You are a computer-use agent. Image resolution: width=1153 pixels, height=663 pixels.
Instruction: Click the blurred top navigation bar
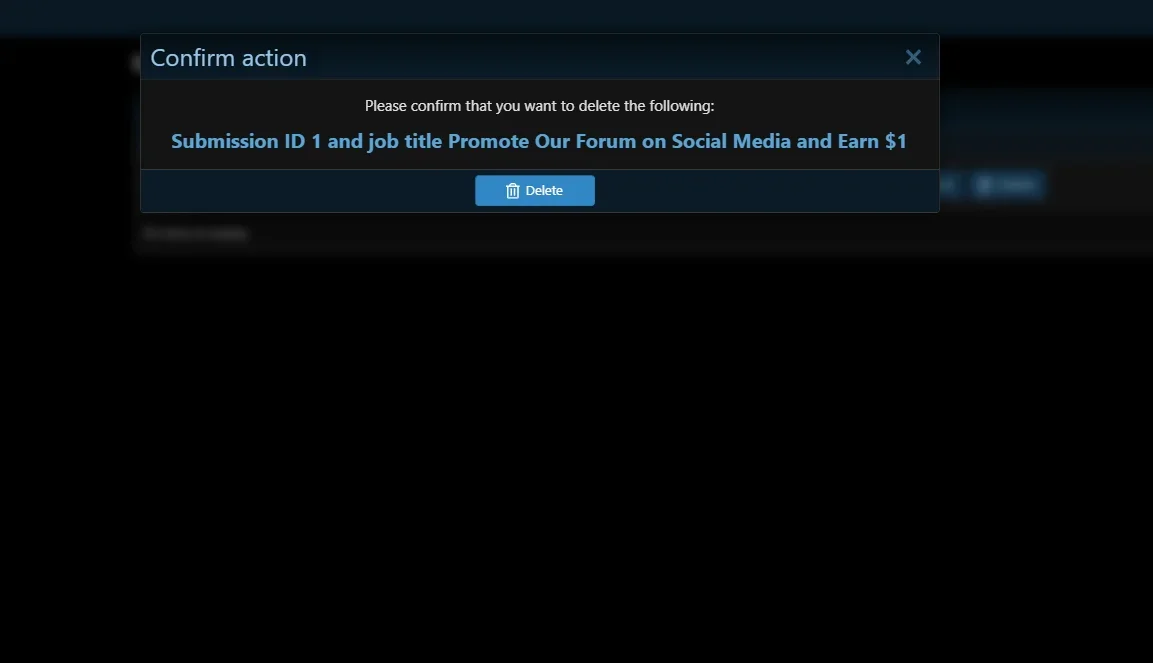tap(576, 16)
